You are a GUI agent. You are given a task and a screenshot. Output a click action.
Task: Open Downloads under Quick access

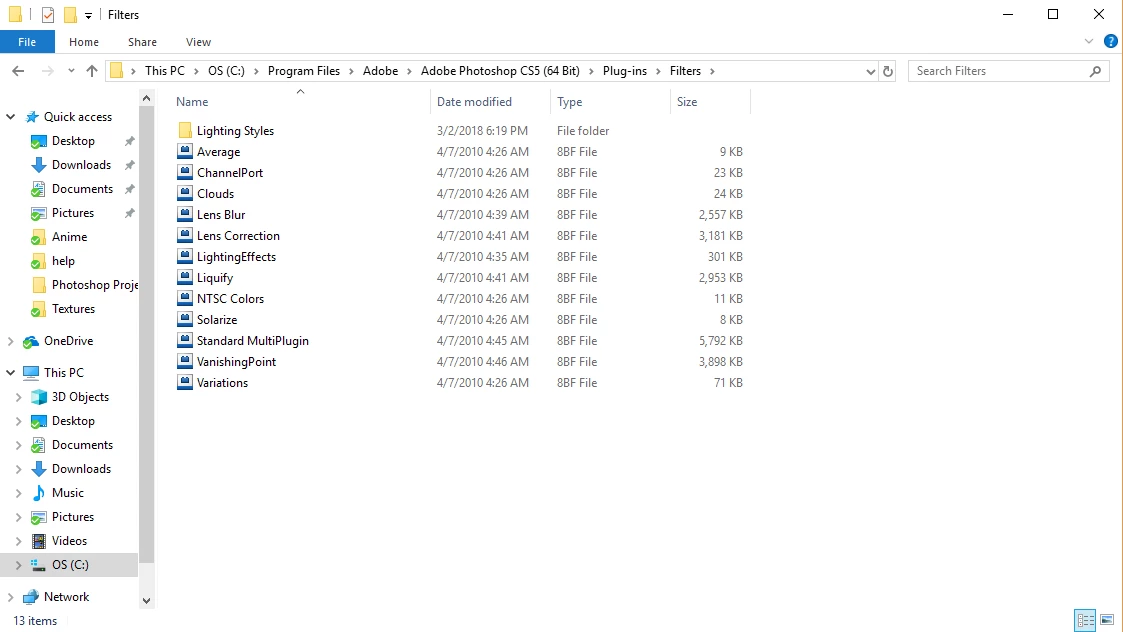(81, 165)
